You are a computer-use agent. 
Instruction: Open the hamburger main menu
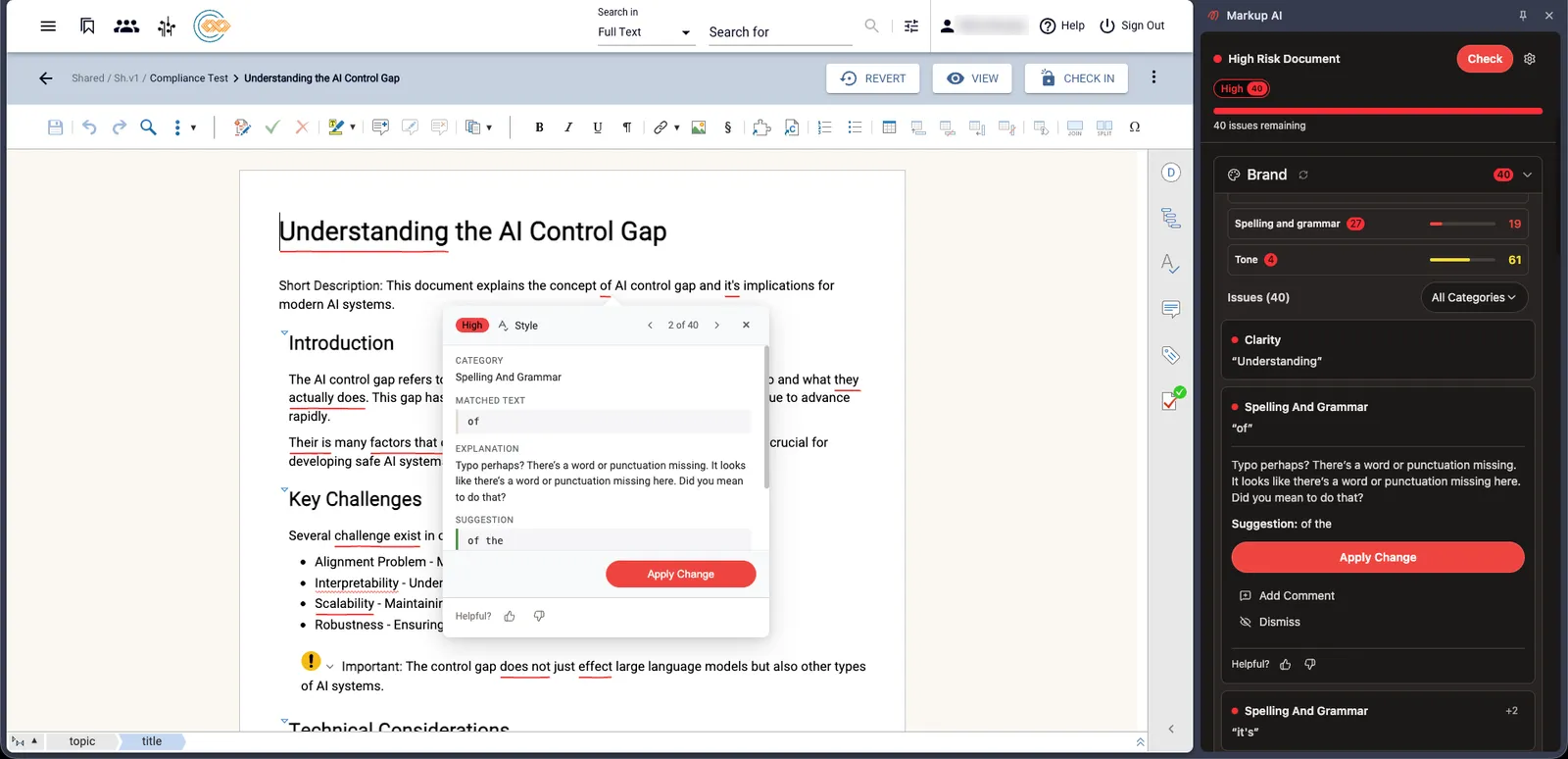tap(48, 25)
